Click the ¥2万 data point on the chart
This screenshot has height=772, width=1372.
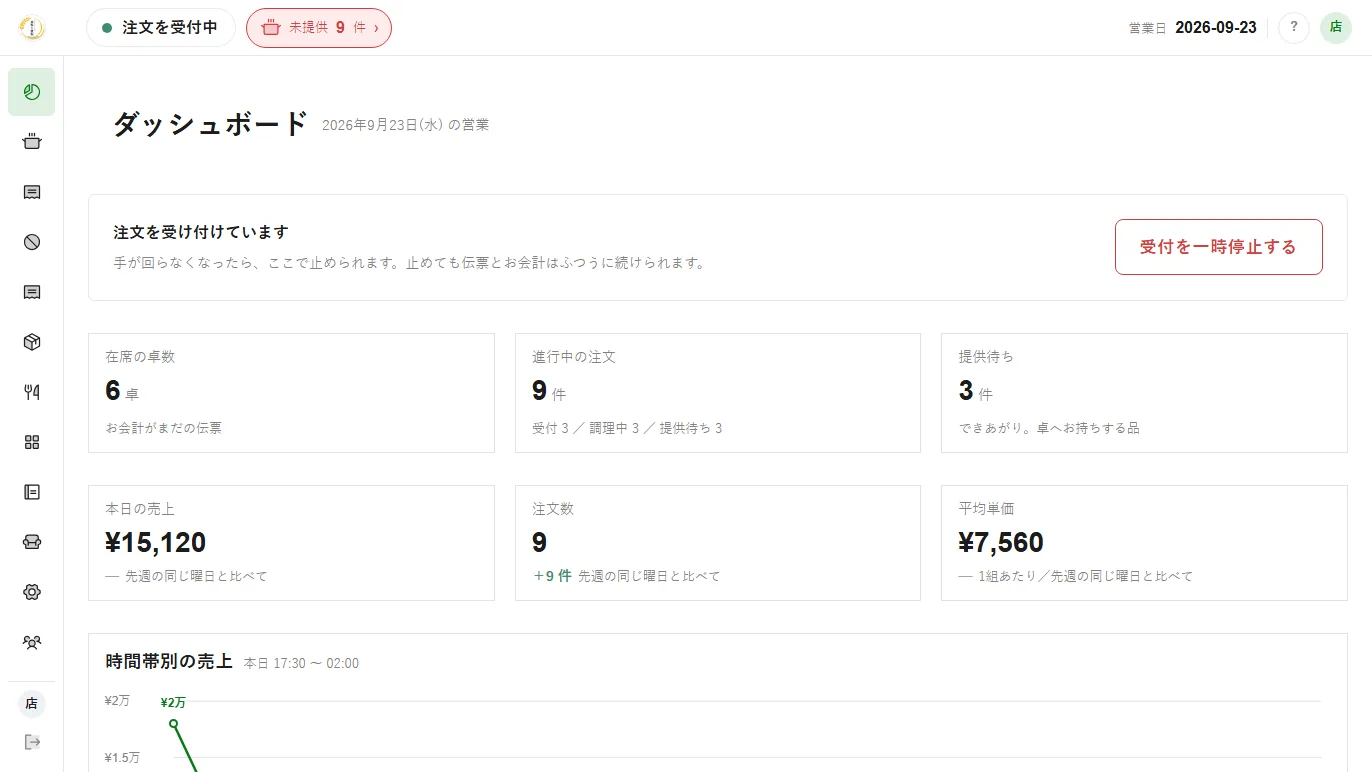pos(173,723)
